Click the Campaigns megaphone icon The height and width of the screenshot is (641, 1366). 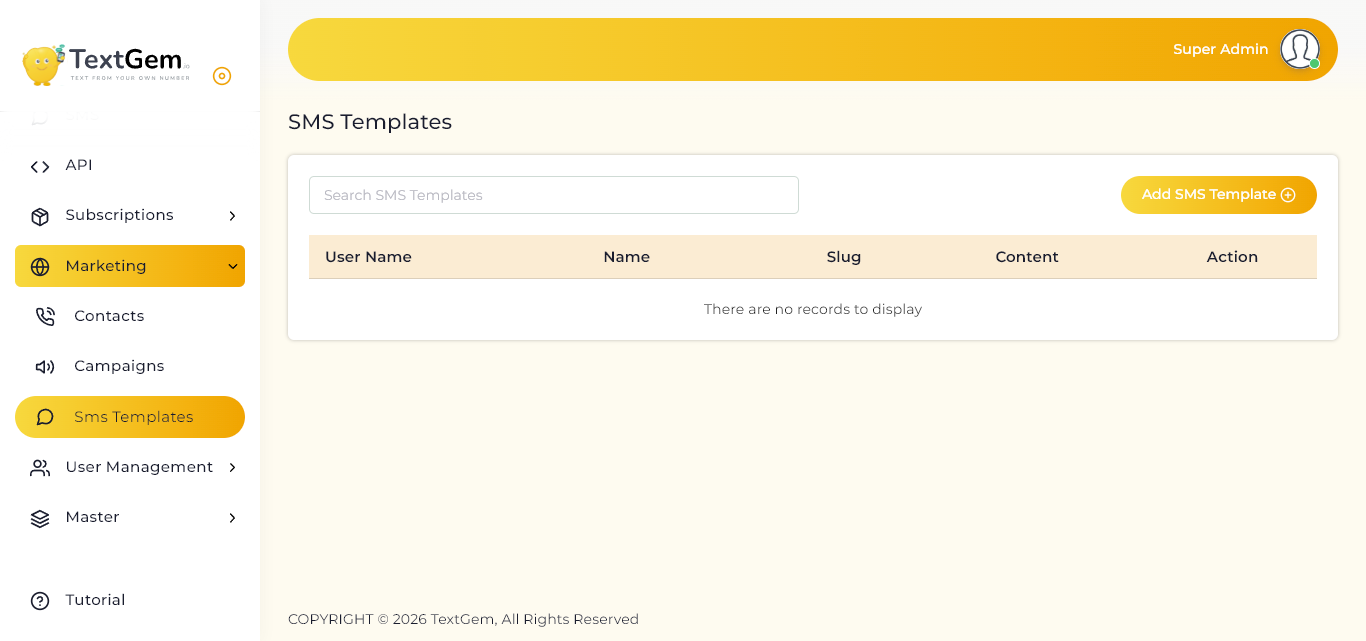coord(45,367)
